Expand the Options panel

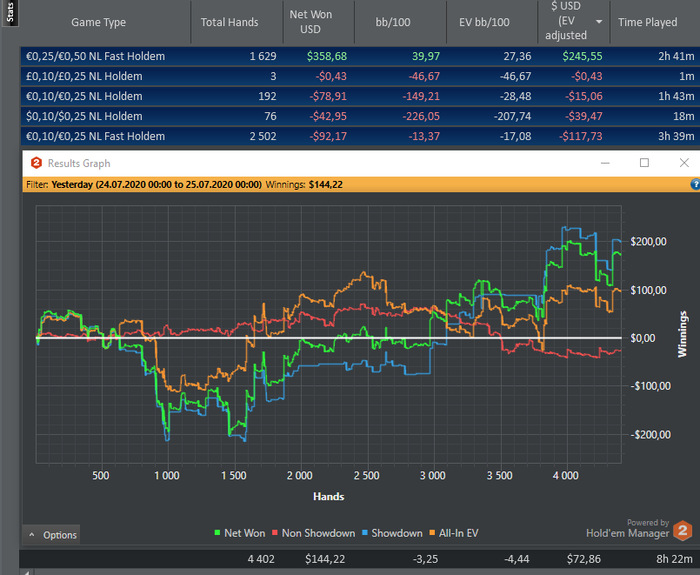[51, 535]
